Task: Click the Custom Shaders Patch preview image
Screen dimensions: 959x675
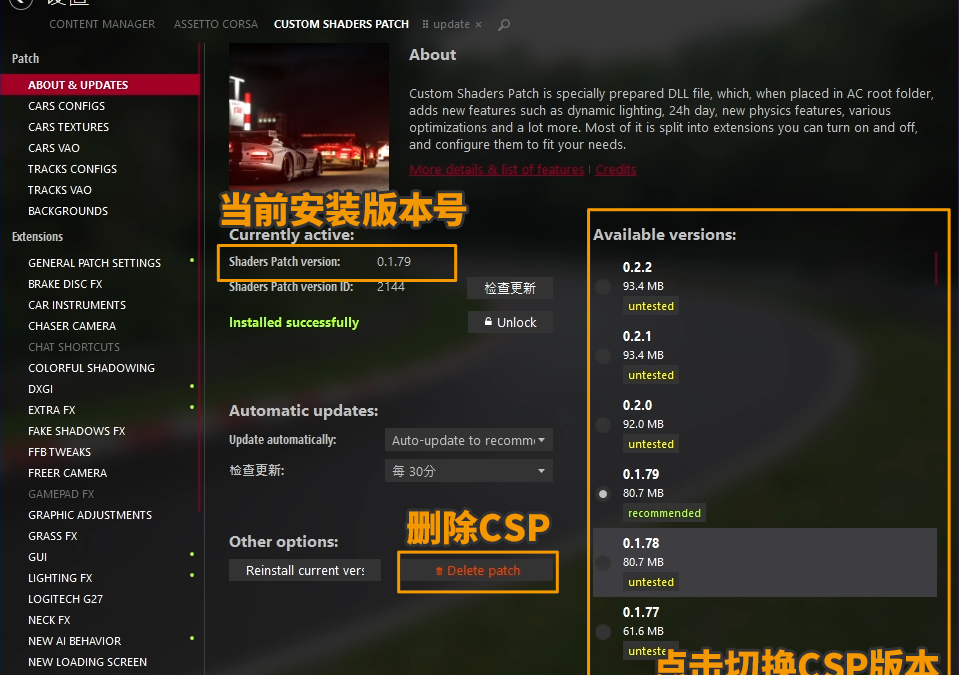Action: [309, 117]
